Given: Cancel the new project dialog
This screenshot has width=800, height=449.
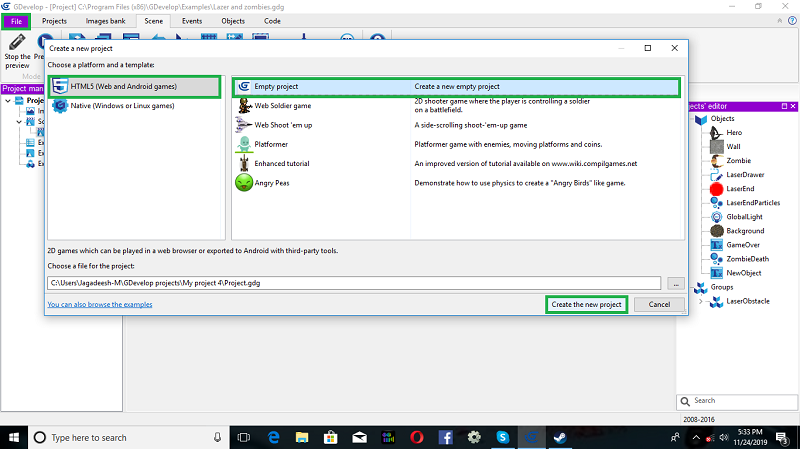Looking at the screenshot, I should tap(659, 305).
